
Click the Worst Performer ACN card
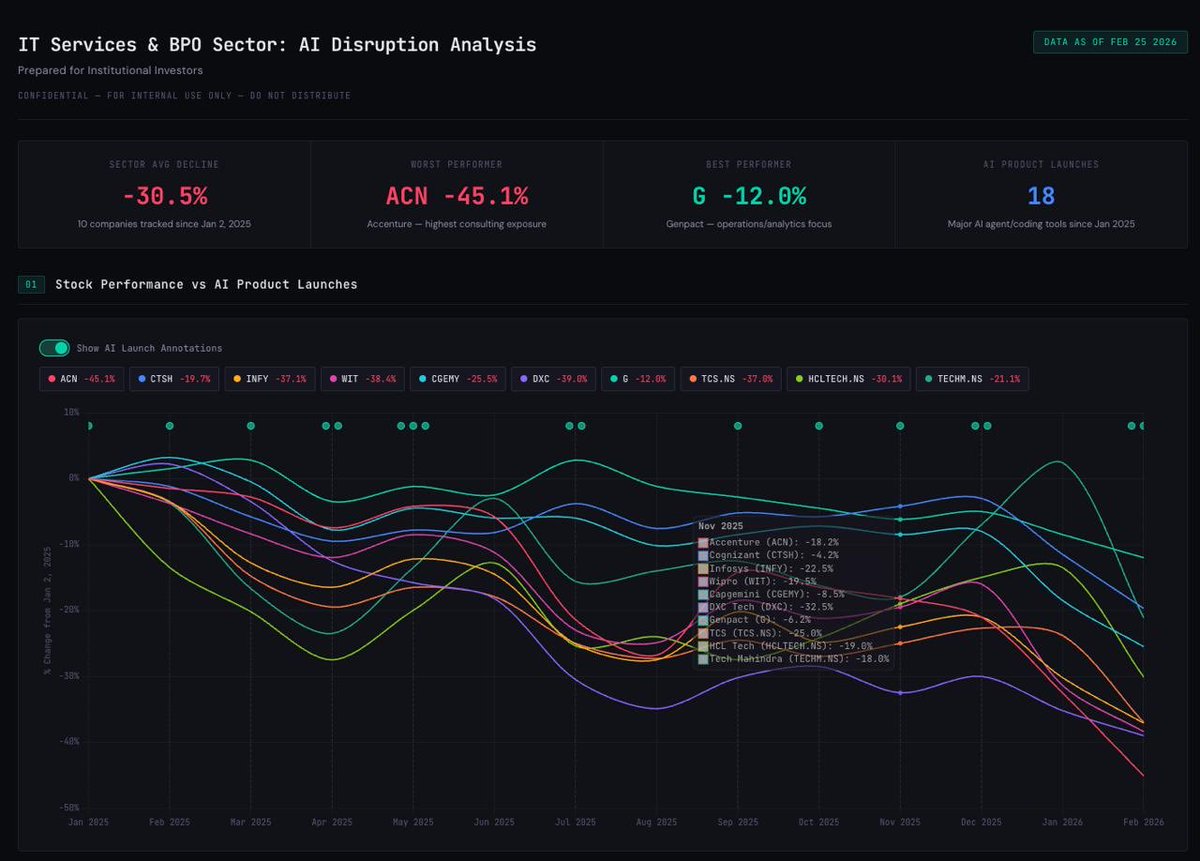click(x=456, y=194)
